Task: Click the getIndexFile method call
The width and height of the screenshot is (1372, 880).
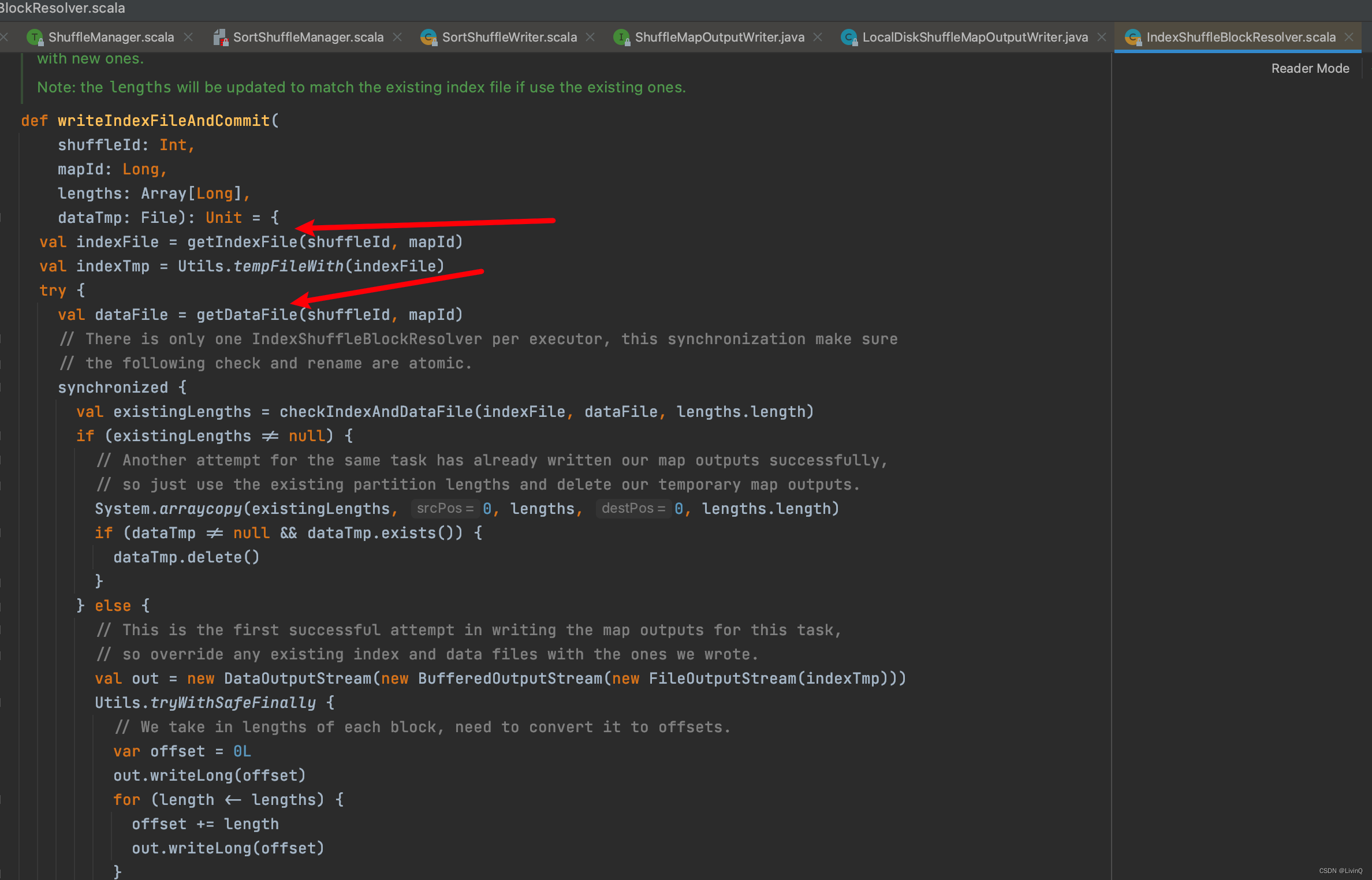Action: tap(242, 242)
